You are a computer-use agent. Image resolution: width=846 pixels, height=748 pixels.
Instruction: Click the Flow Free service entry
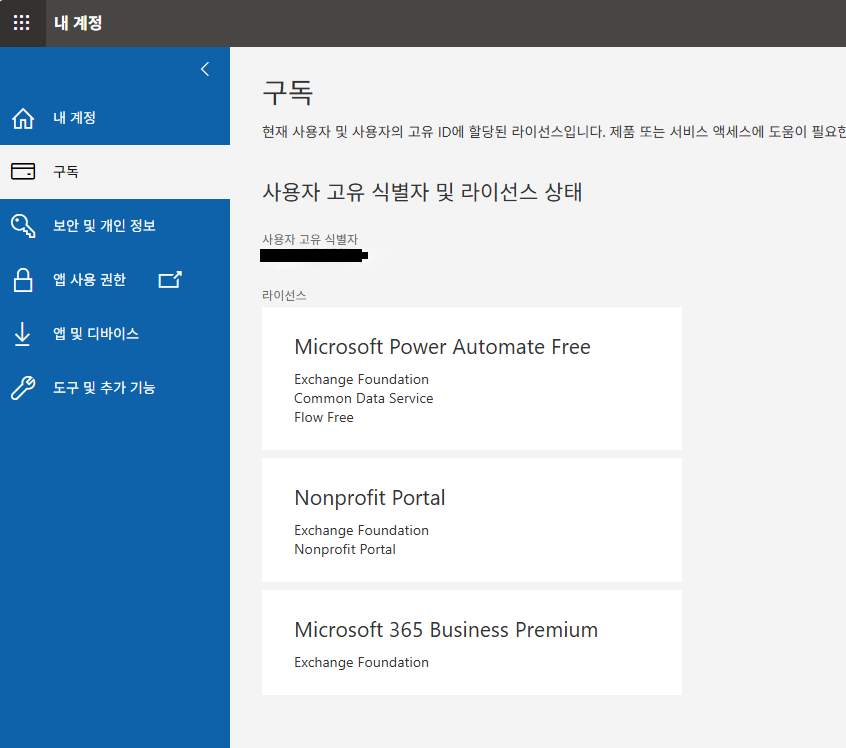[x=324, y=417]
